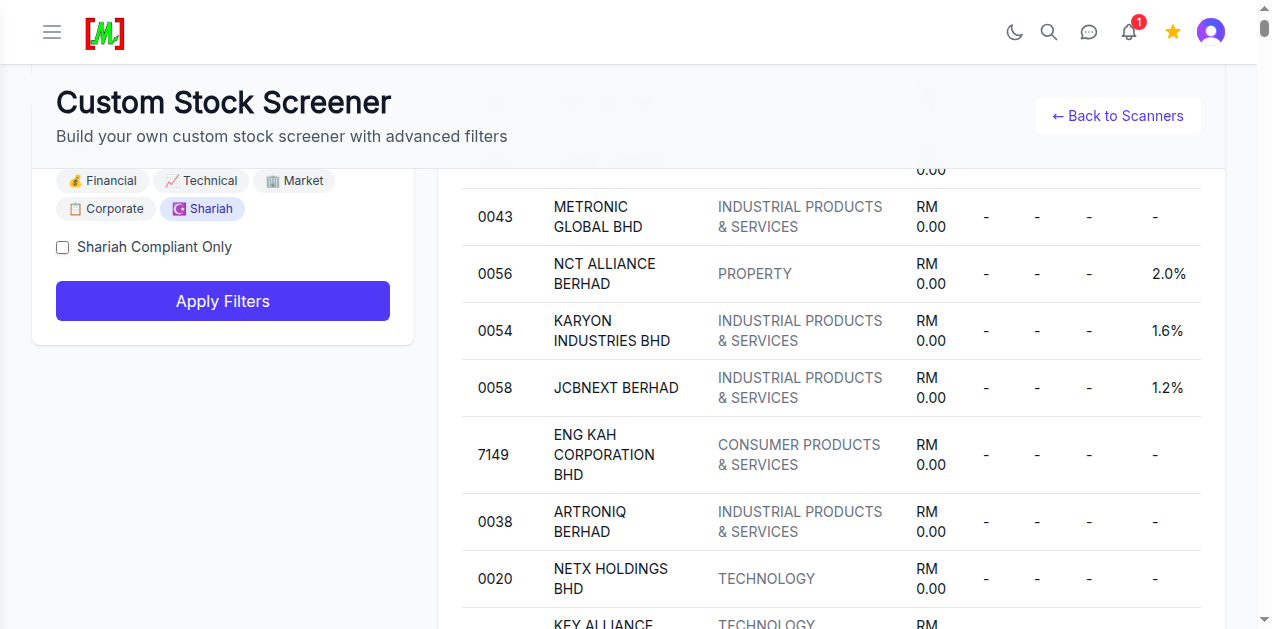Select stock code 0056
Screen dimensions: 1272x629
(x=495, y=274)
